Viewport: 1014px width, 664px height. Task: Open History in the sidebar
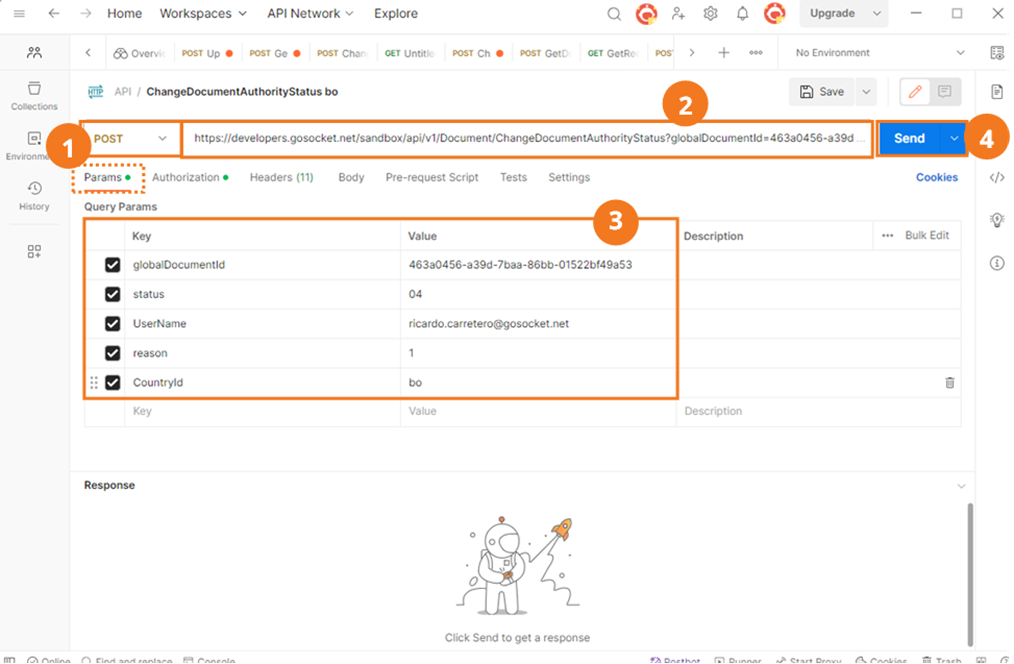(x=34, y=196)
